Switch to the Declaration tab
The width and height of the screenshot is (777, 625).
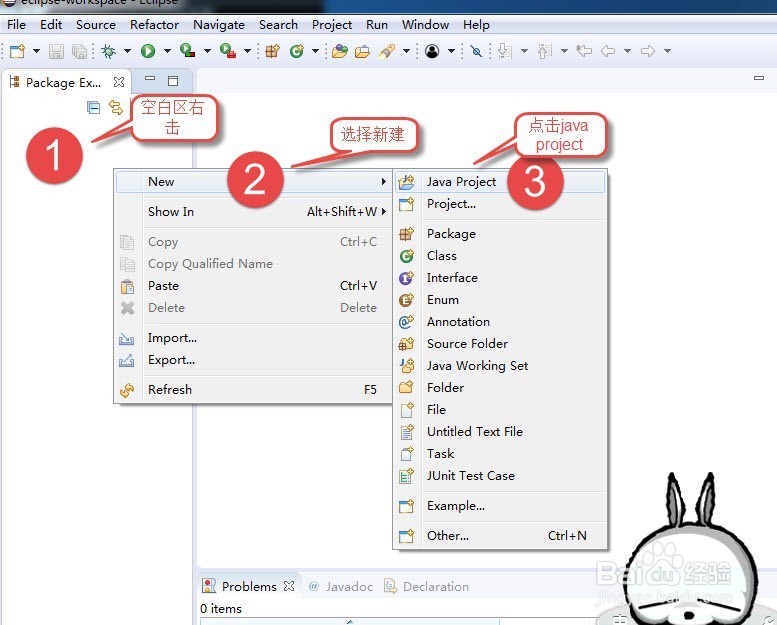[x=427, y=586]
